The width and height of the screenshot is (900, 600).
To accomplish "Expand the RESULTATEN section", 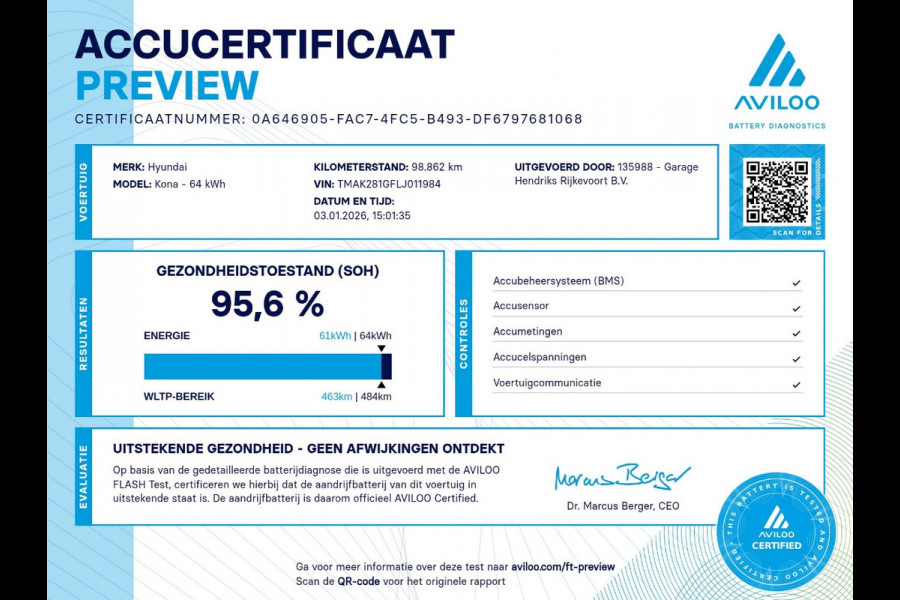I will tap(86, 332).
